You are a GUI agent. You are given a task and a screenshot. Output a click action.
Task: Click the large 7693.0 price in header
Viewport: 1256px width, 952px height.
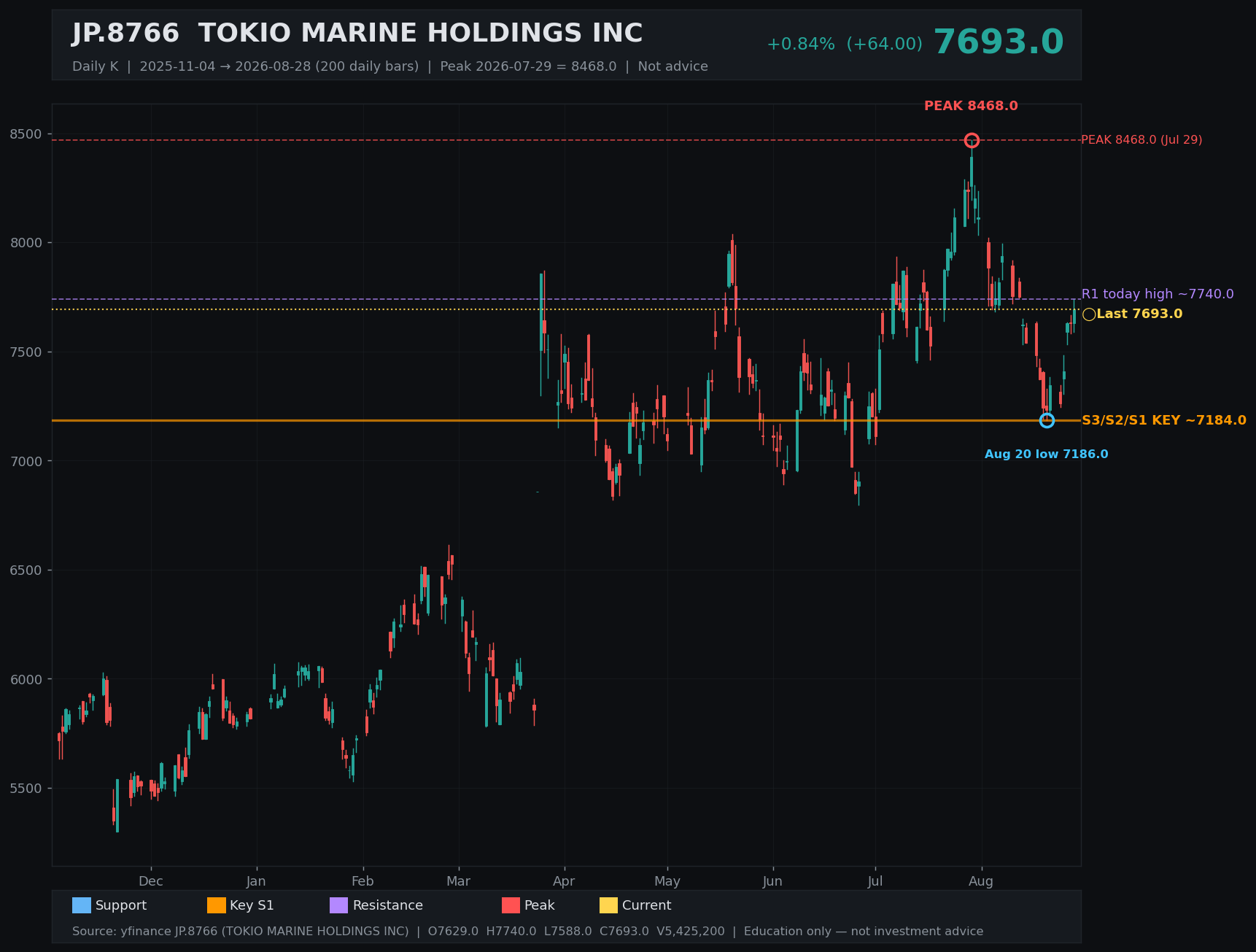[999, 42]
